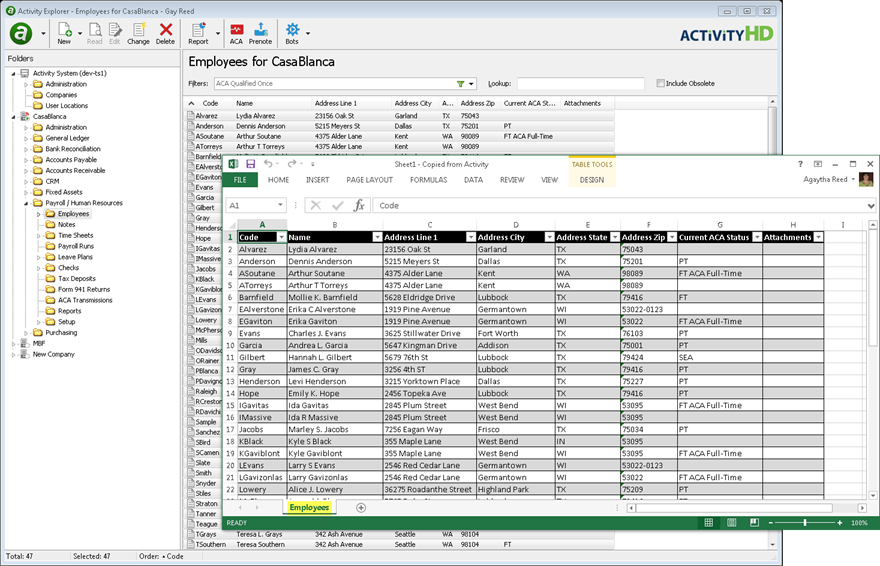Click the Excel zoom slider handle

(805, 522)
